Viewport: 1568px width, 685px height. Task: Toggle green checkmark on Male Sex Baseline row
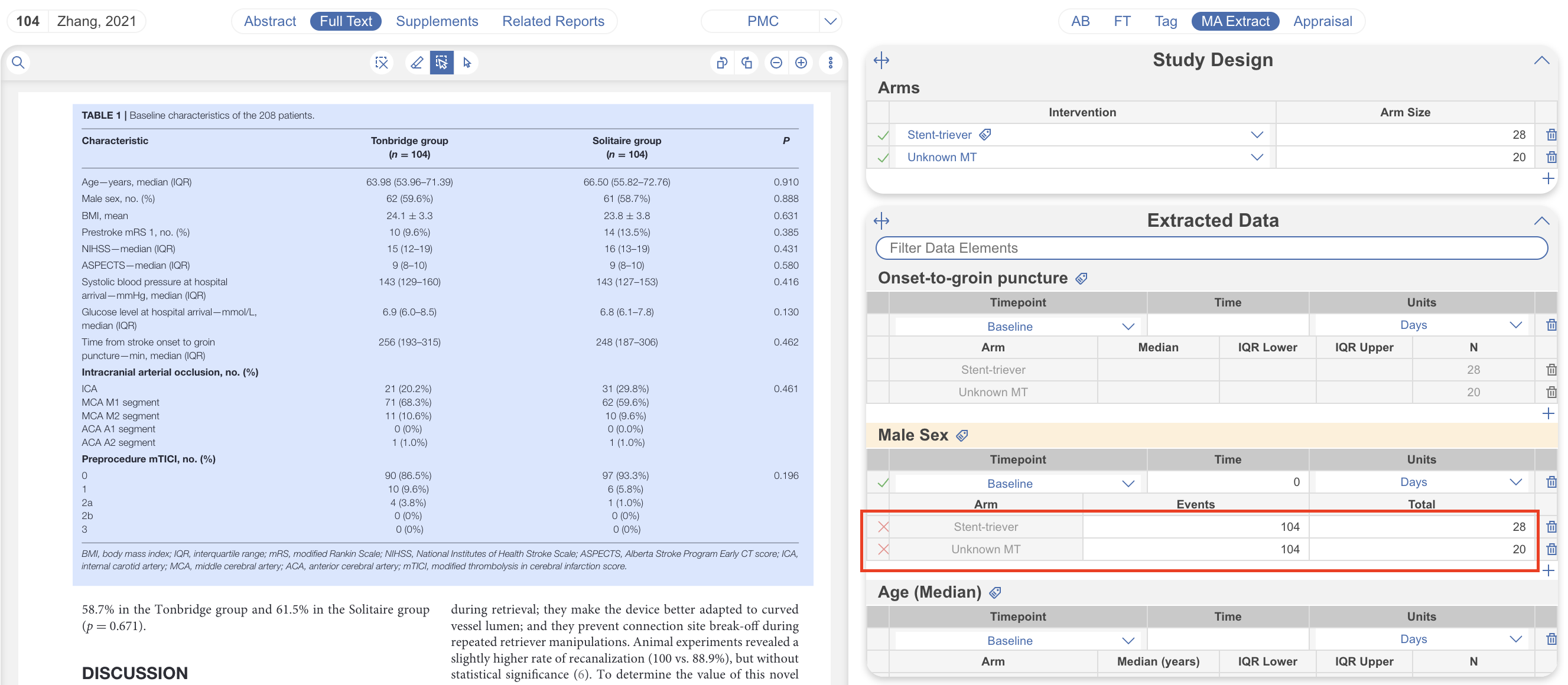tap(883, 484)
